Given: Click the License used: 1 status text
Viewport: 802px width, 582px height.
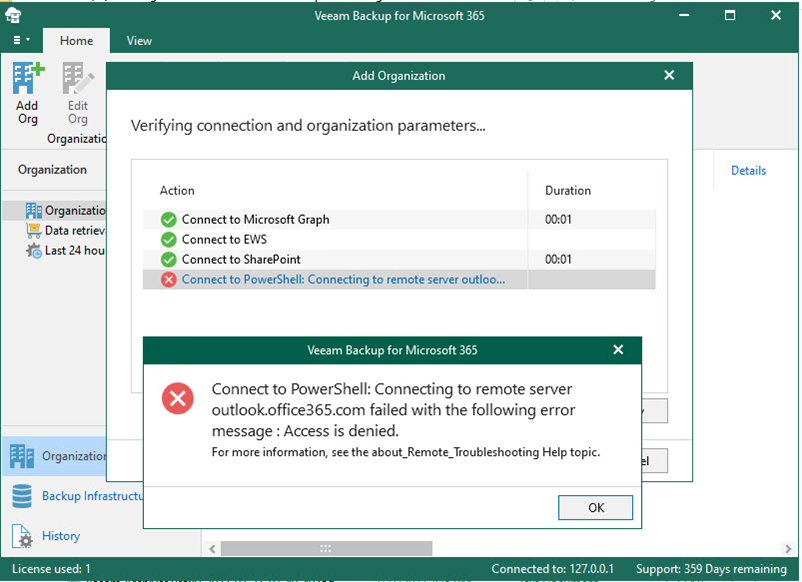Looking at the screenshot, I should [51, 569].
